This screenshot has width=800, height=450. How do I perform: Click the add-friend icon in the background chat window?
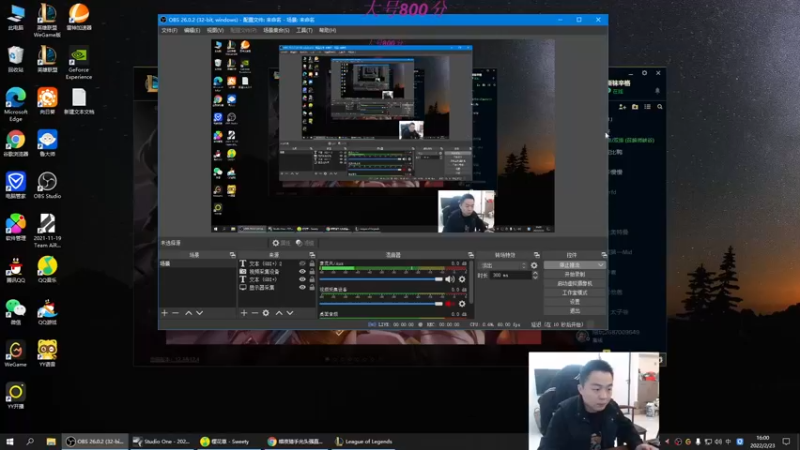click(622, 107)
